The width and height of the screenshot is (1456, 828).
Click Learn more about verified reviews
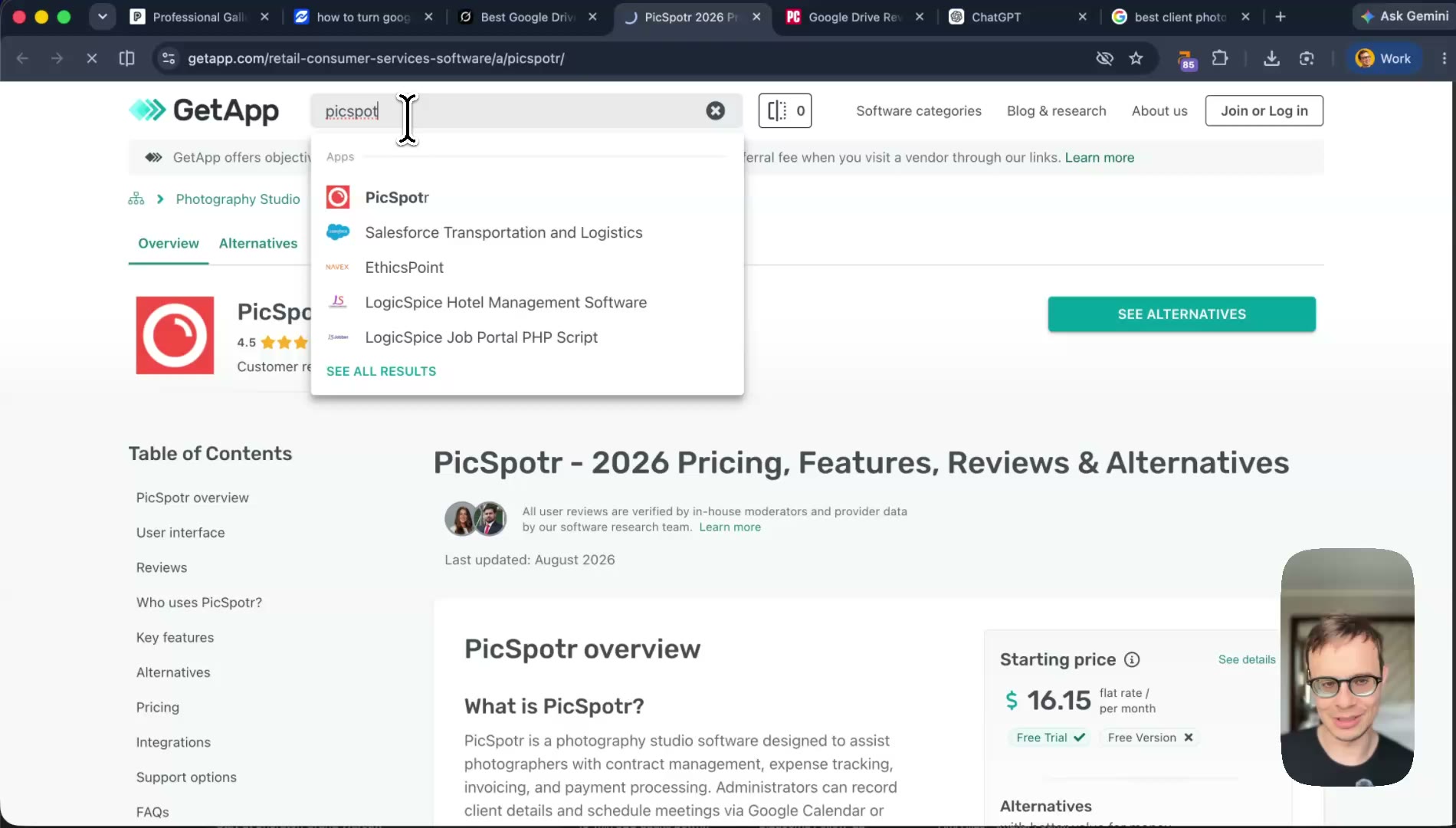tap(730, 527)
